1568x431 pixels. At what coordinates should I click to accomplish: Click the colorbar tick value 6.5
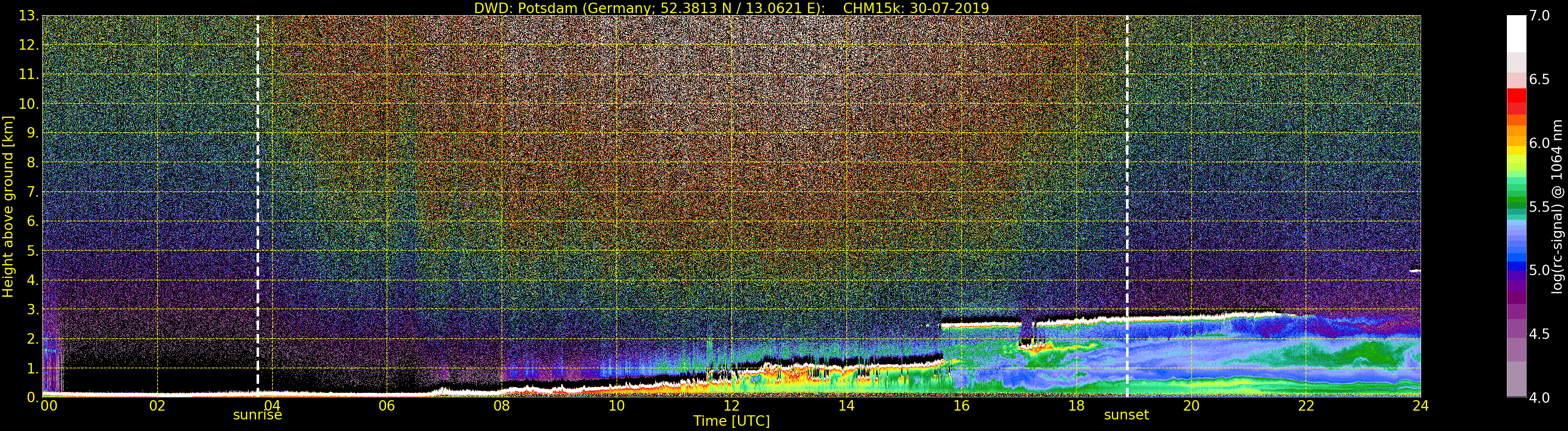[x=1539, y=80]
